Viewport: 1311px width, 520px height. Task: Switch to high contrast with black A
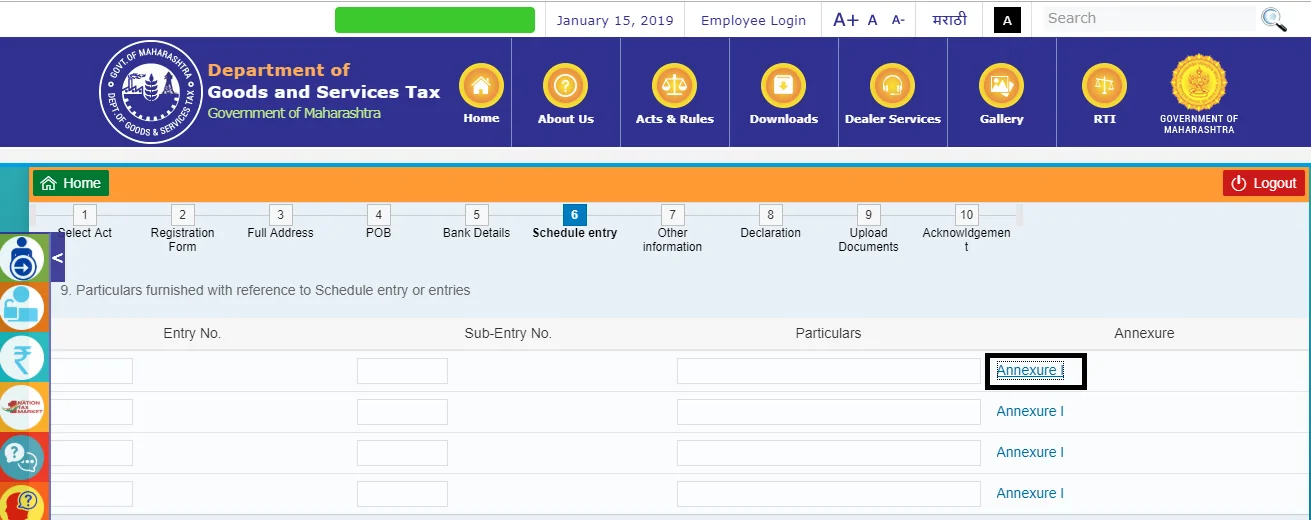point(1007,20)
